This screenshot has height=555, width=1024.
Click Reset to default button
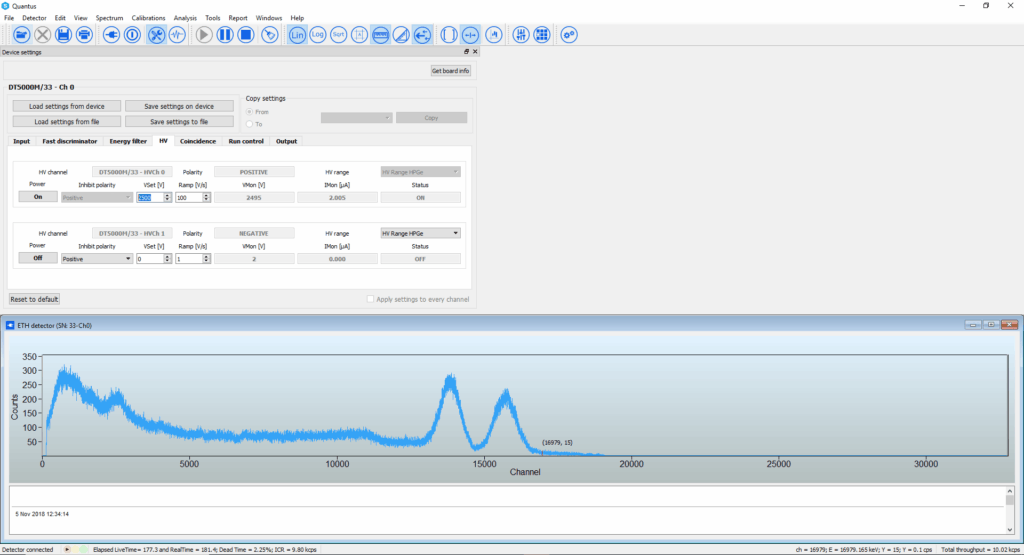pyautogui.click(x=34, y=299)
